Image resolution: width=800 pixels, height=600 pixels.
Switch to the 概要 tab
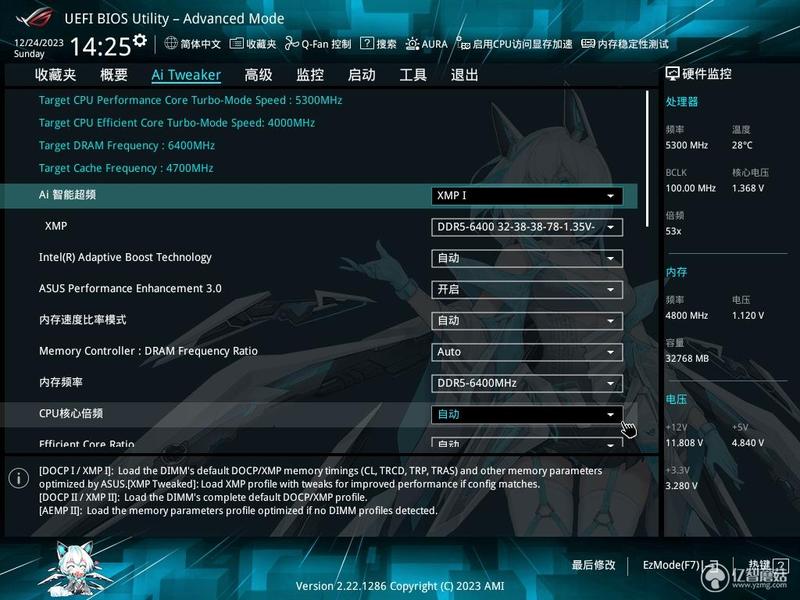point(114,75)
